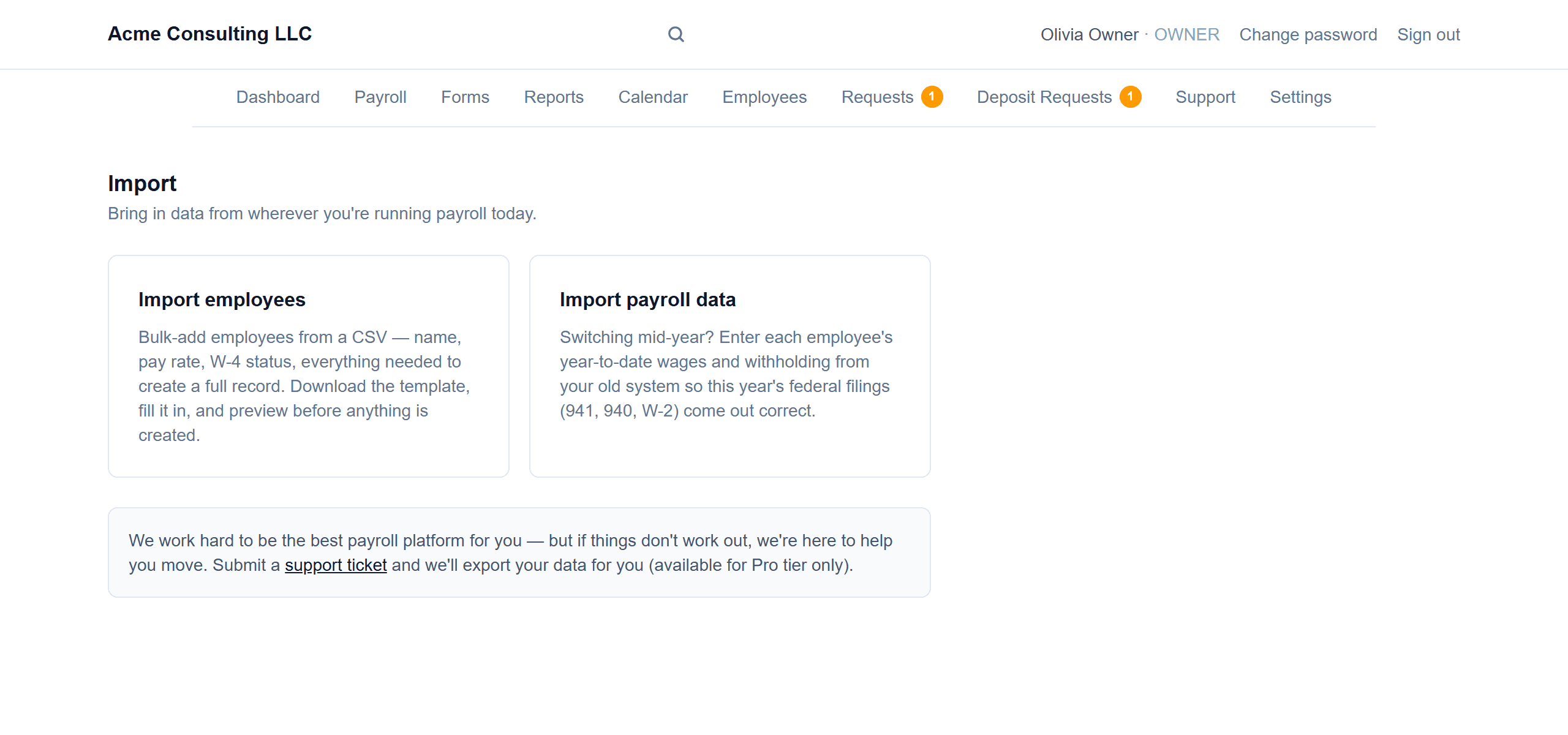The image size is (1568, 735).
Task: Click the Olivia Owner user name
Action: tap(1089, 34)
